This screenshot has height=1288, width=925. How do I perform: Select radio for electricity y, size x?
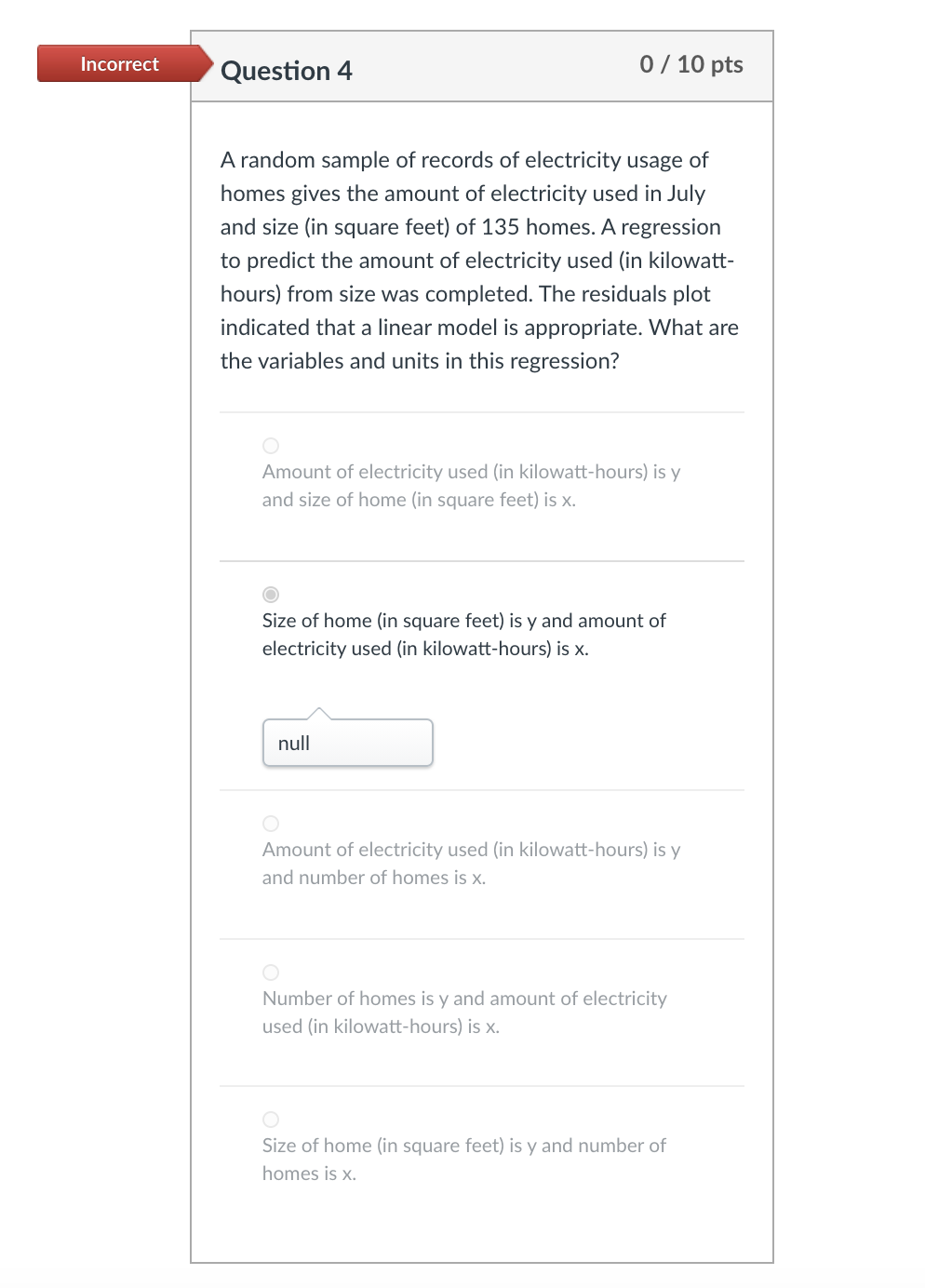tap(271, 446)
